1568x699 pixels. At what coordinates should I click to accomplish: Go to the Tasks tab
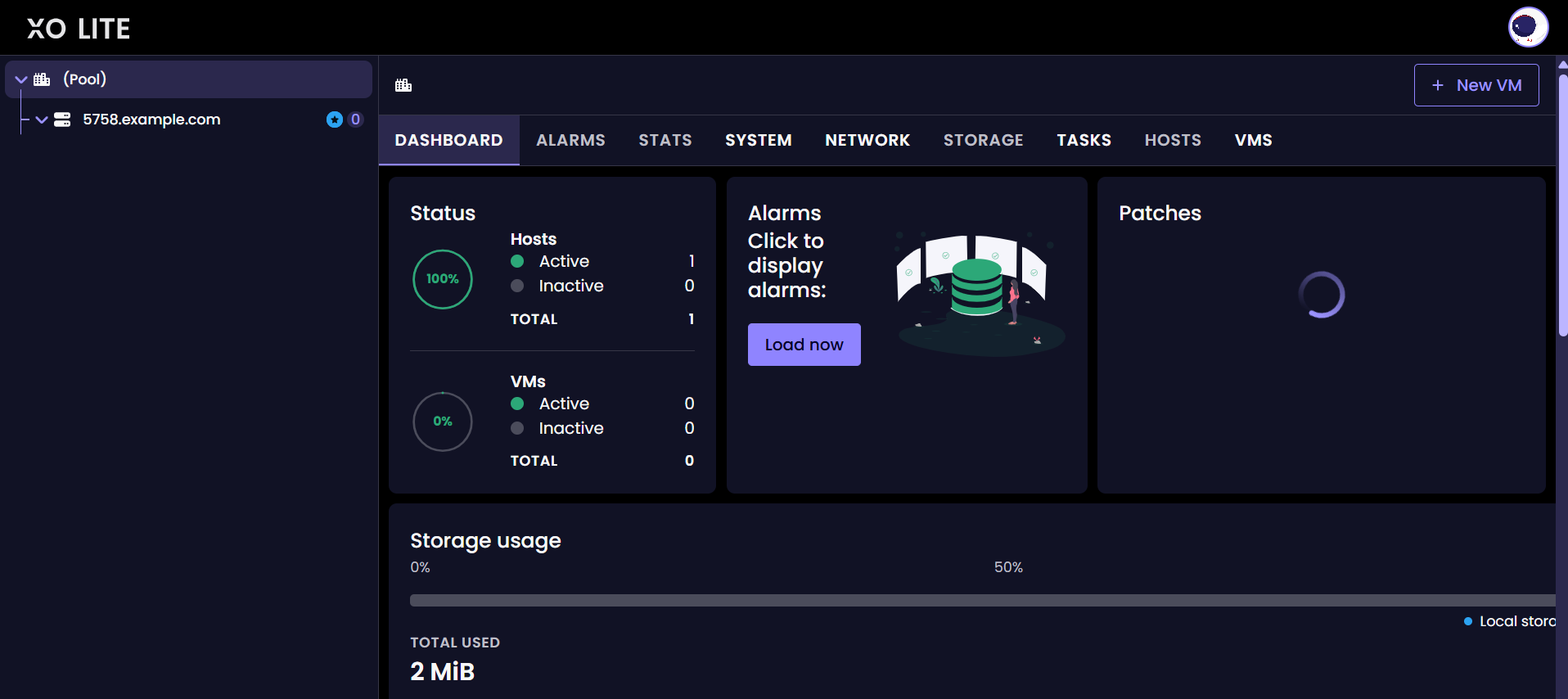point(1083,140)
